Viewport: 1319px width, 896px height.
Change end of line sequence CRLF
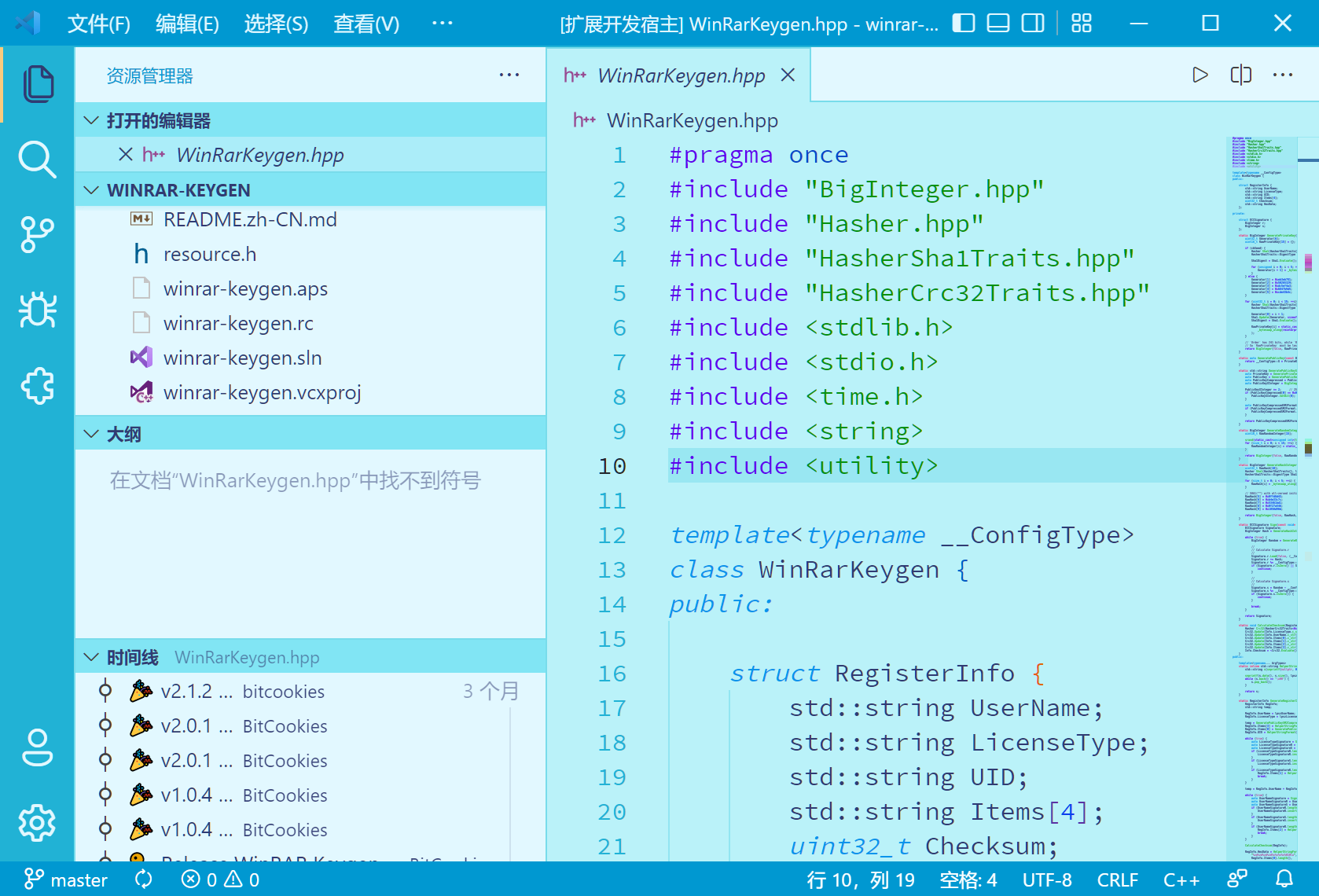1117,879
